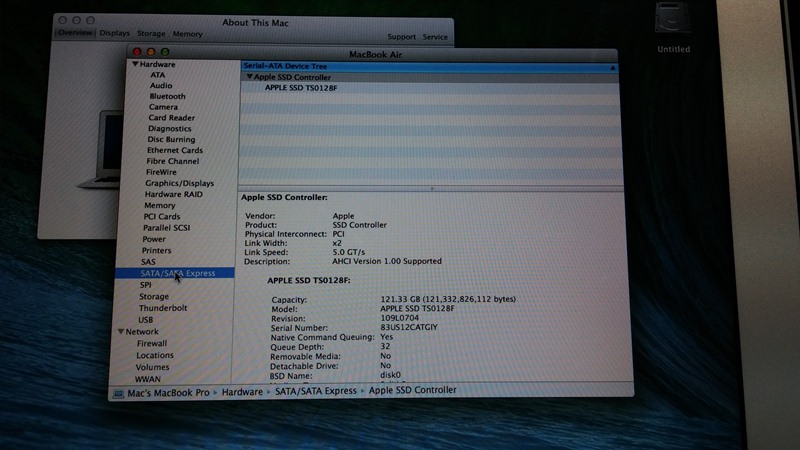Select Thunderbolt in the Hardware list
This screenshot has height=450, width=800.
163,308
